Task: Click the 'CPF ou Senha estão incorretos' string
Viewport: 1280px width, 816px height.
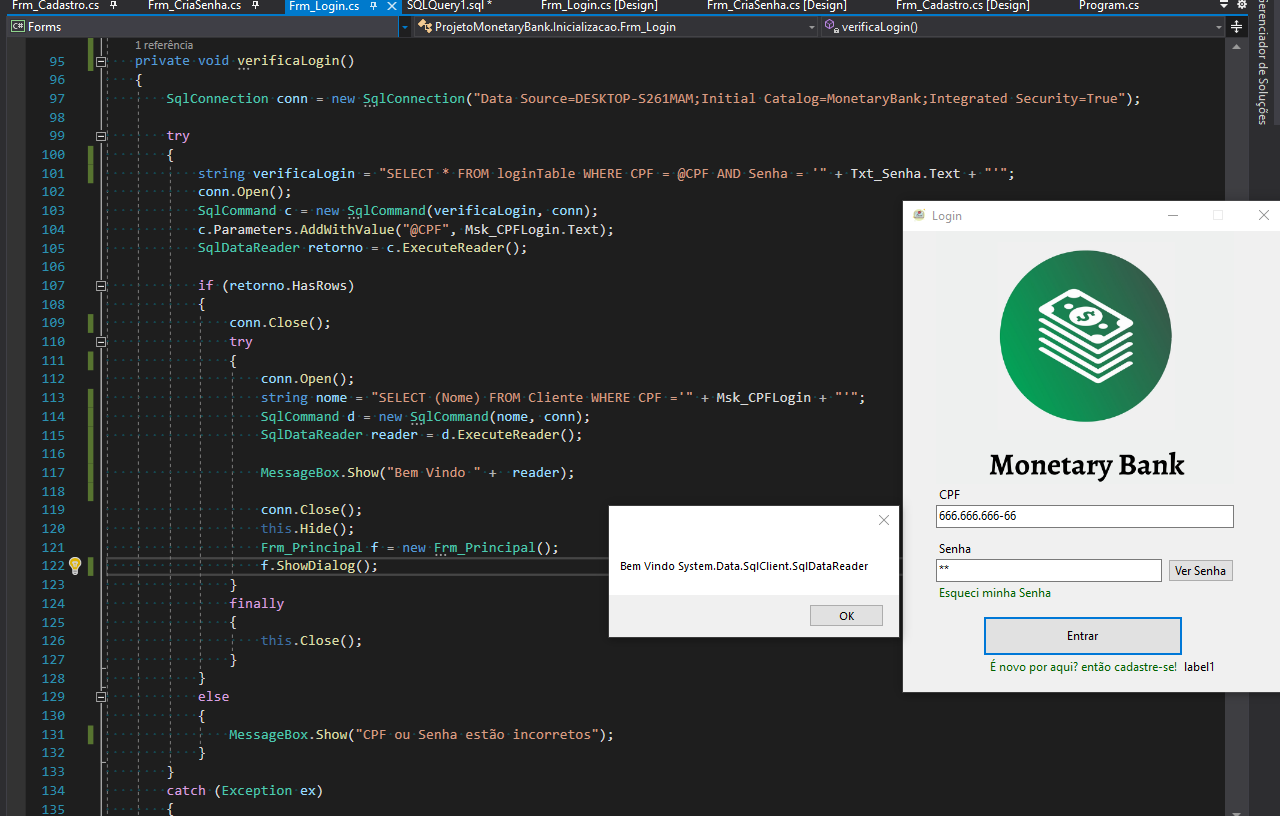Action: (x=476, y=735)
